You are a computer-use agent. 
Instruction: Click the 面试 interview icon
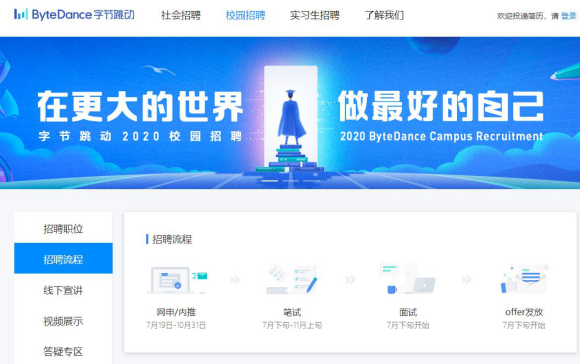point(408,279)
